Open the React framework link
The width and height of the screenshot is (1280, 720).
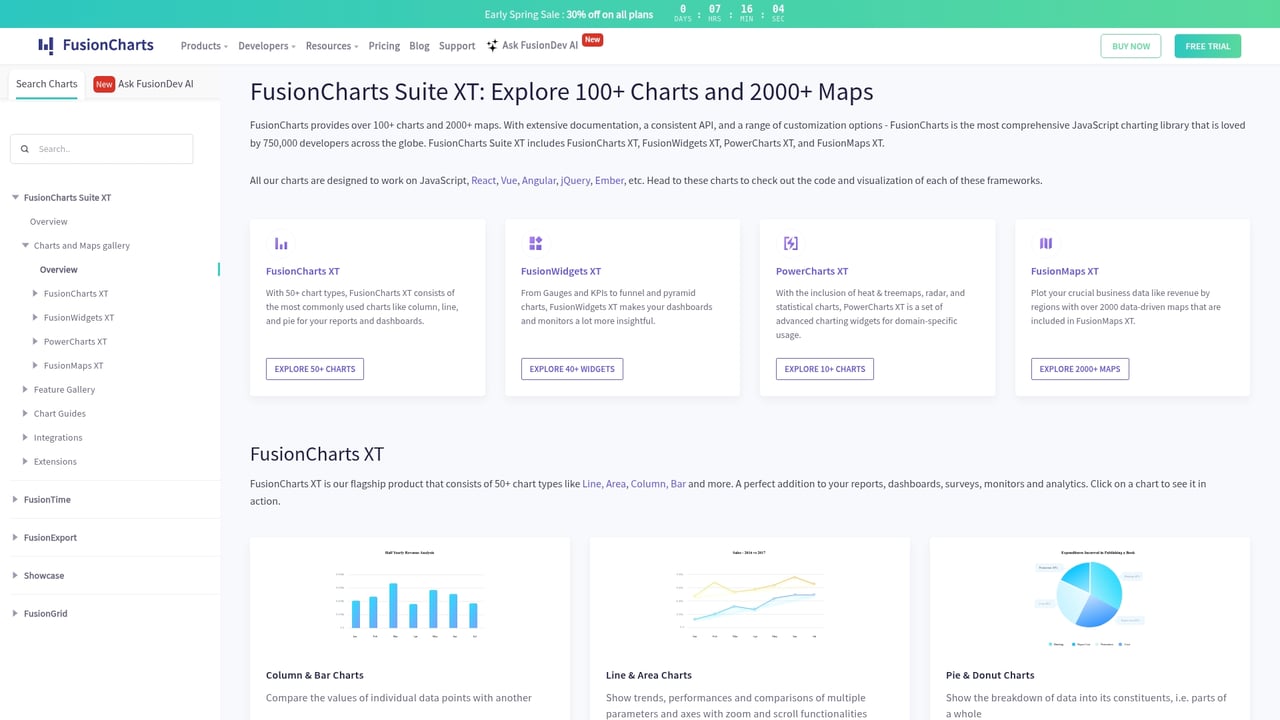click(483, 180)
